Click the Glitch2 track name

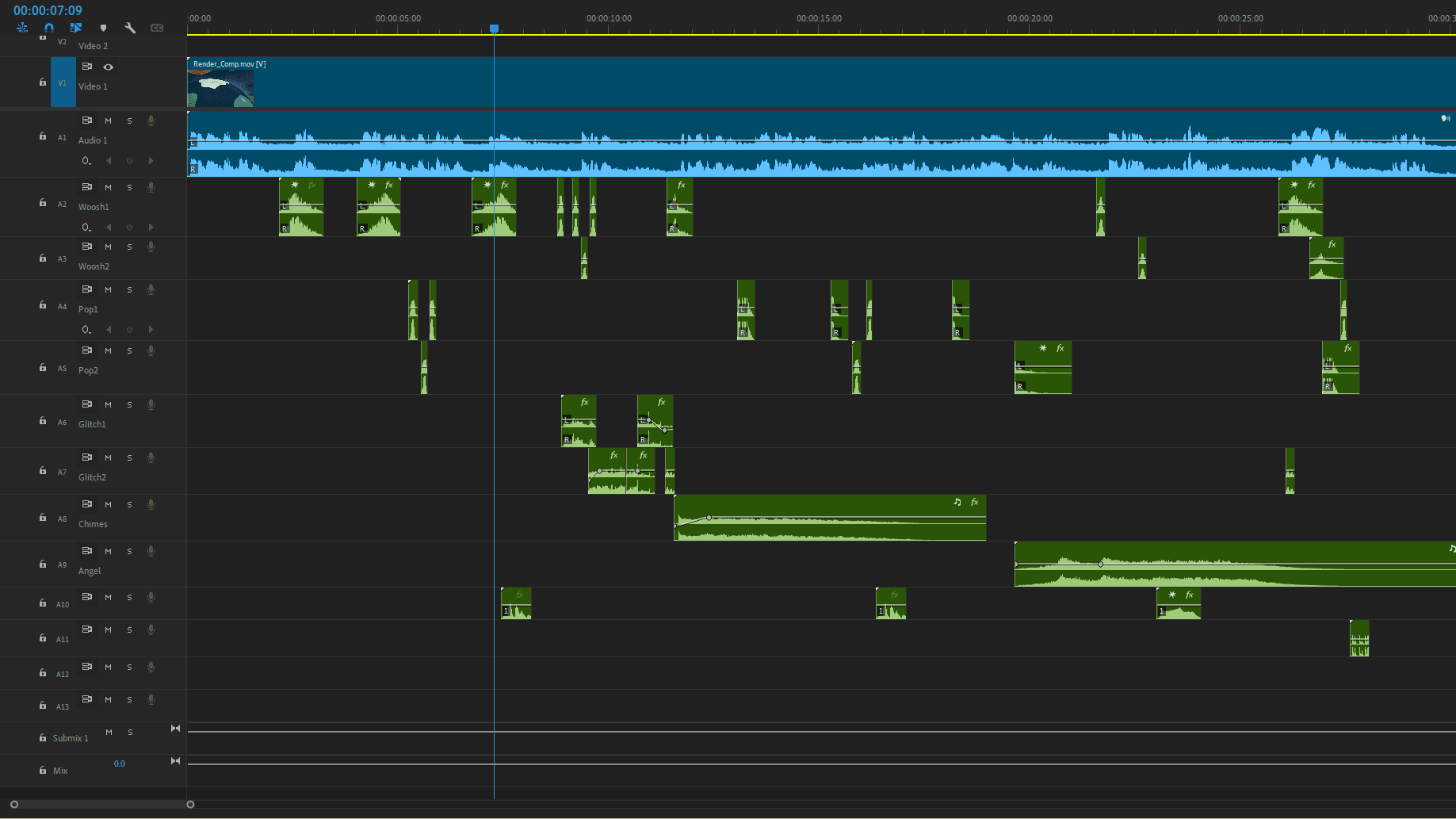(x=92, y=477)
